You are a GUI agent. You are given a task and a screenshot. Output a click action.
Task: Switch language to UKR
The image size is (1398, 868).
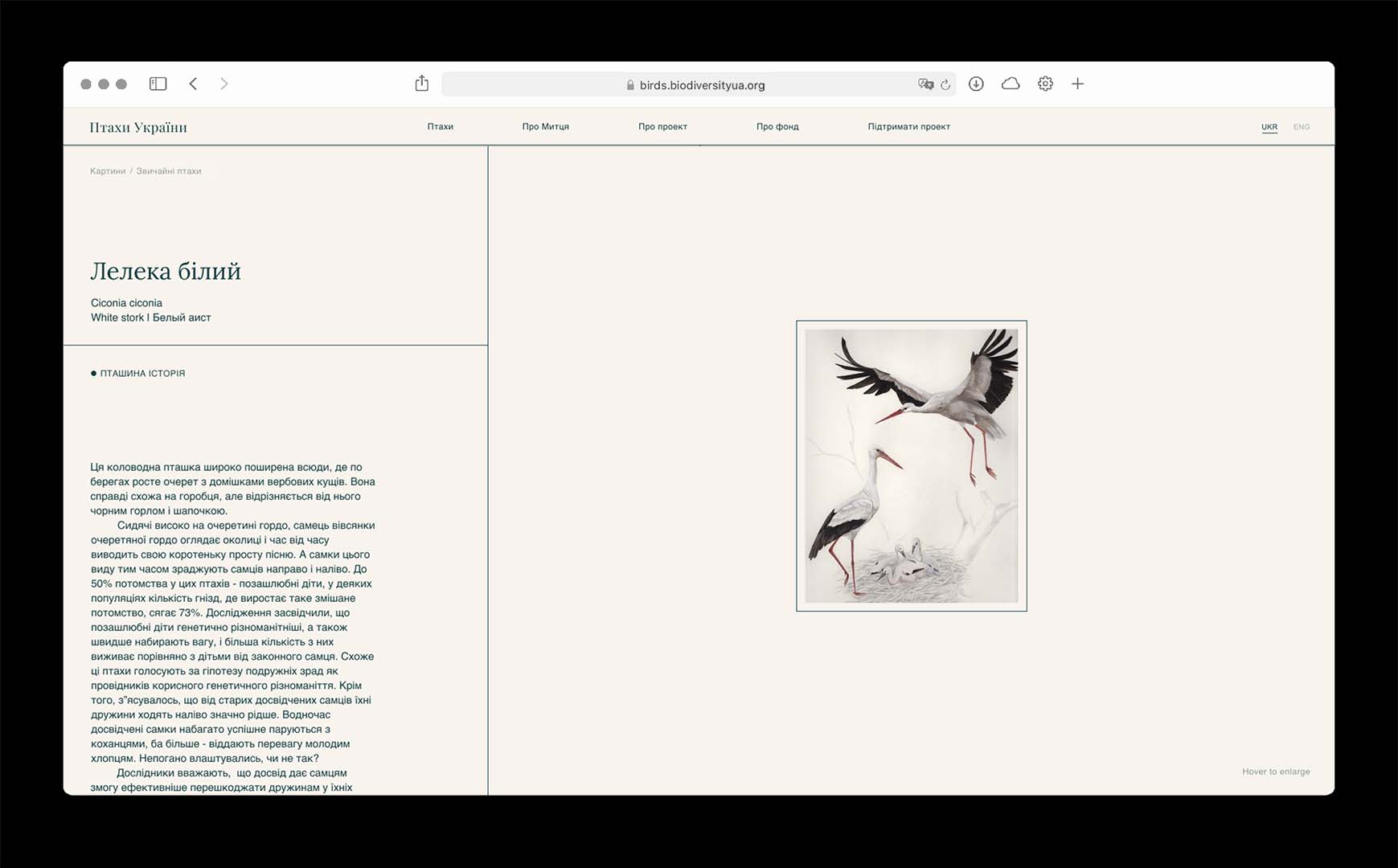pos(1269,127)
